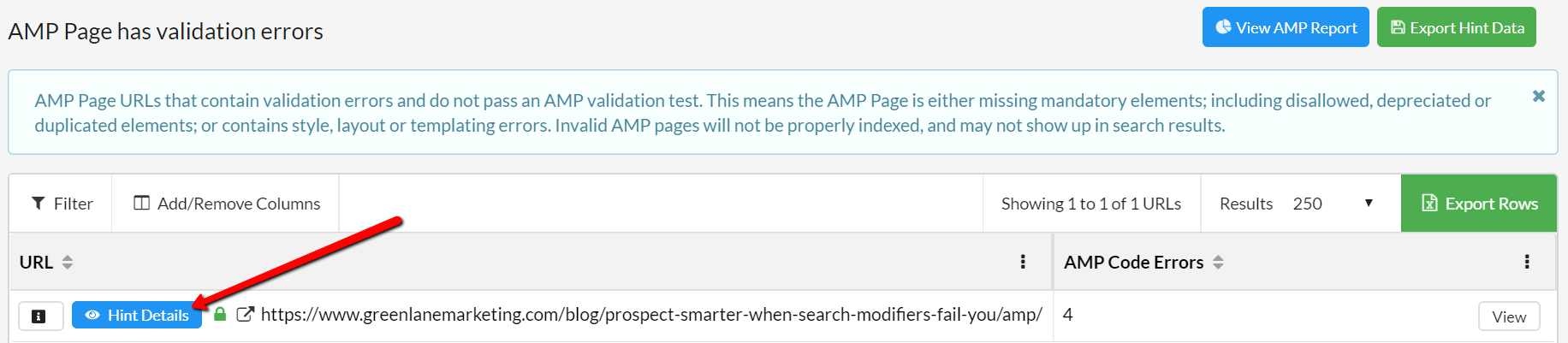Click the pie chart icon on View AMP Report
This screenshot has height=343, width=1568.
1224,27
